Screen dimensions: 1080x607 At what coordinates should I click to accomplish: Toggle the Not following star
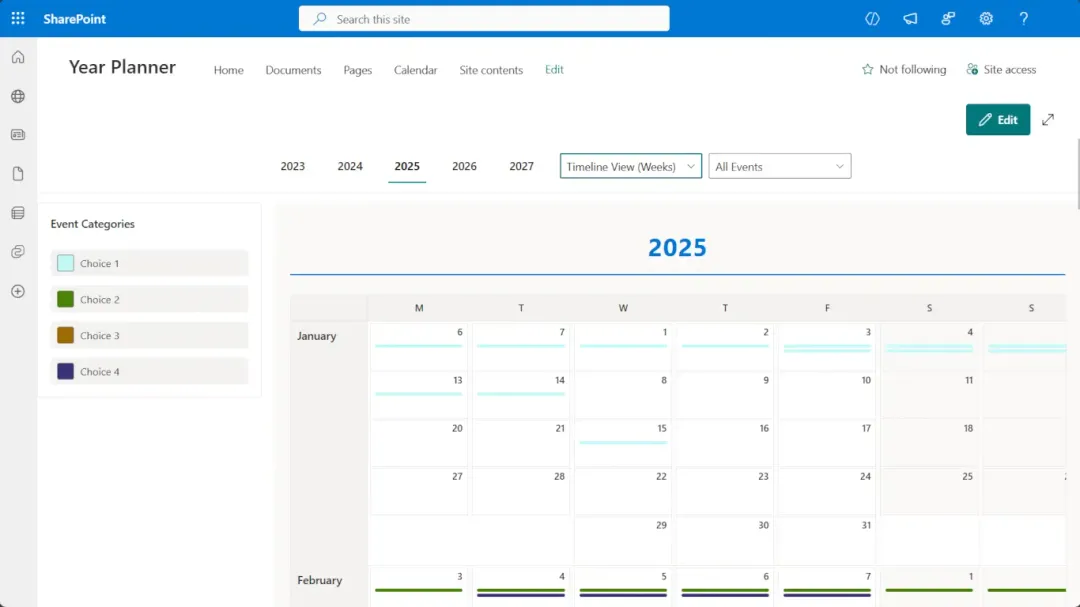pos(903,69)
